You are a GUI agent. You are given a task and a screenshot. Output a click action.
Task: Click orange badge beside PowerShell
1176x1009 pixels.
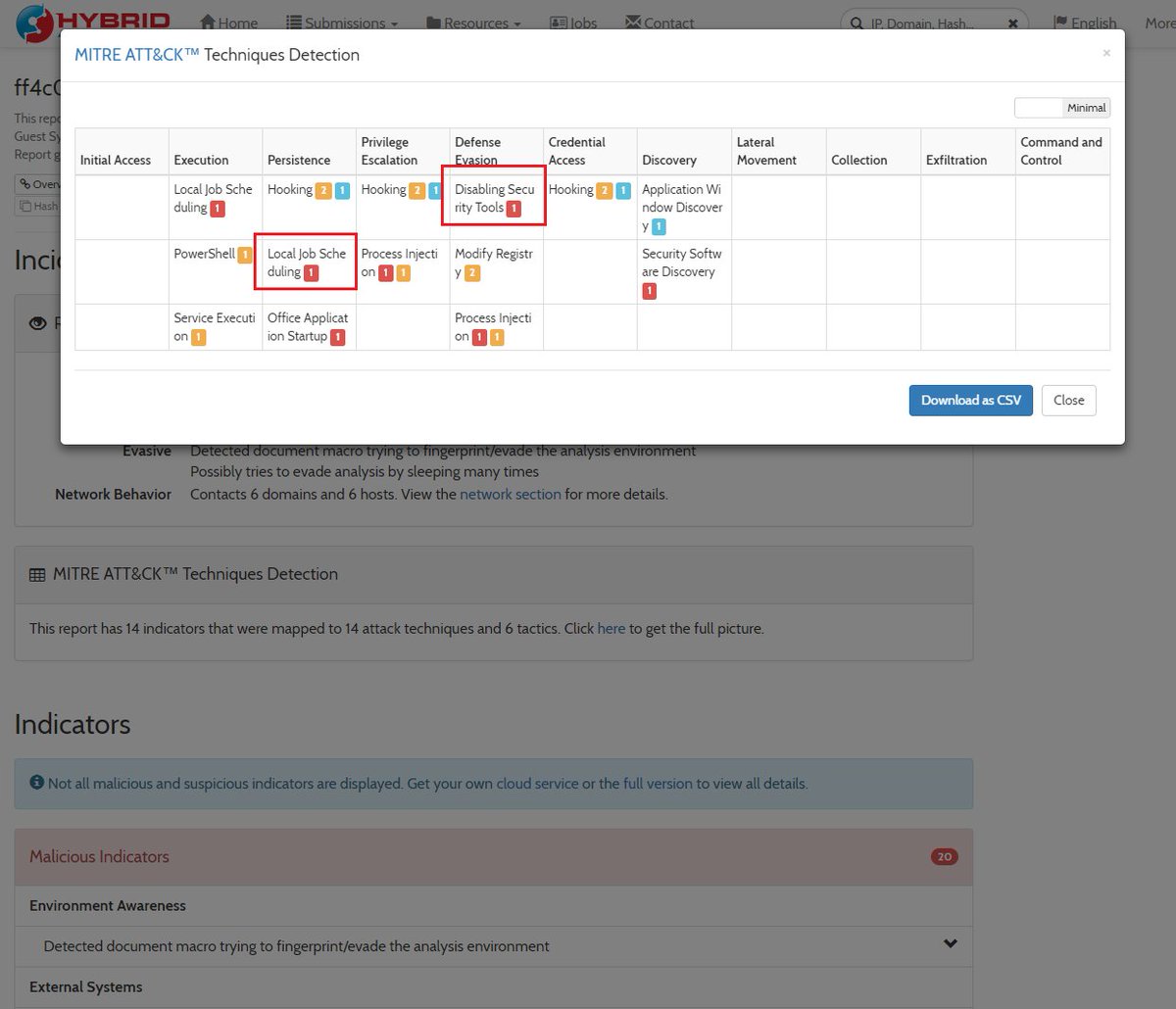click(244, 254)
